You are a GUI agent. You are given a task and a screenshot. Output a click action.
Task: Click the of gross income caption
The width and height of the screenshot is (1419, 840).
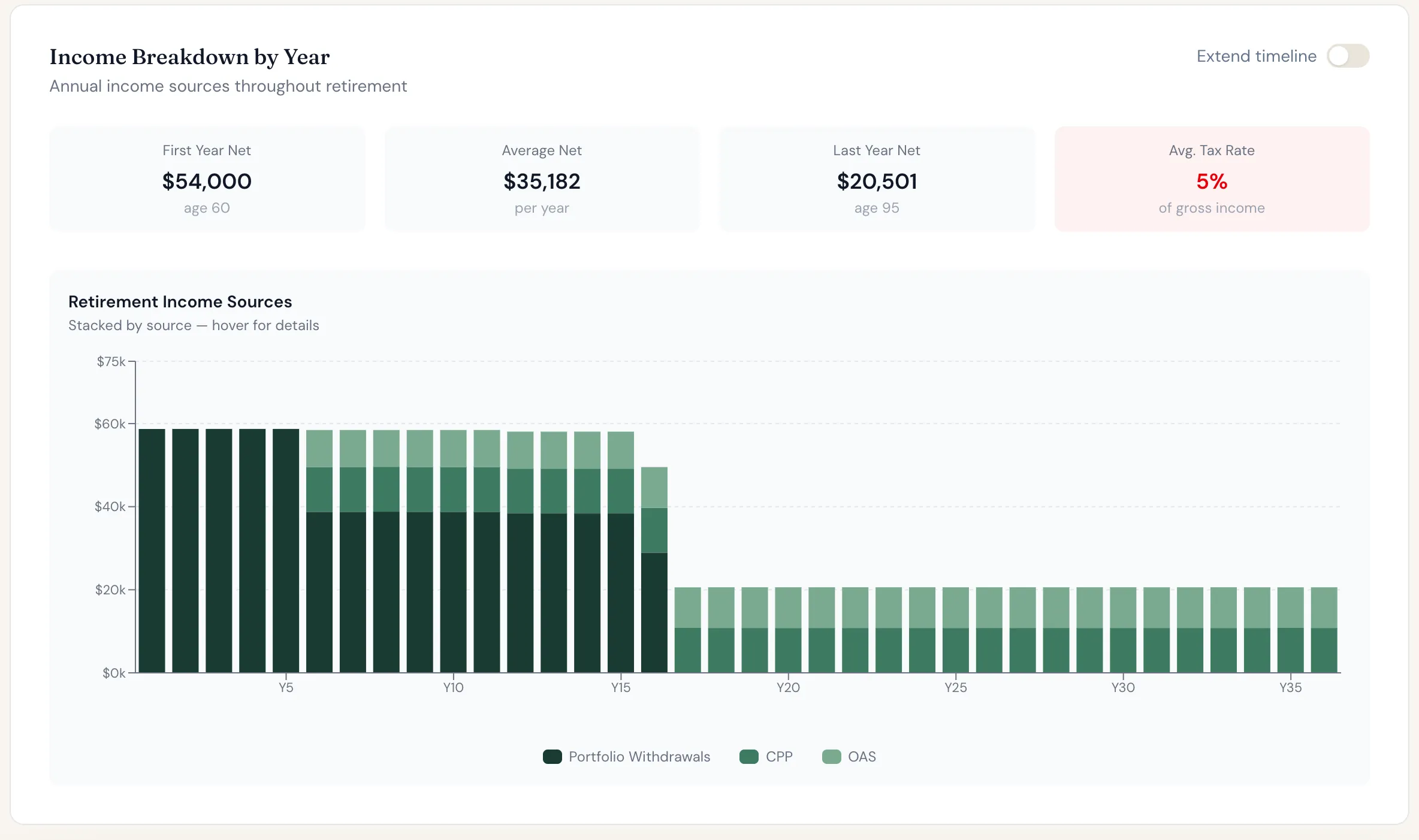[x=1212, y=209]
